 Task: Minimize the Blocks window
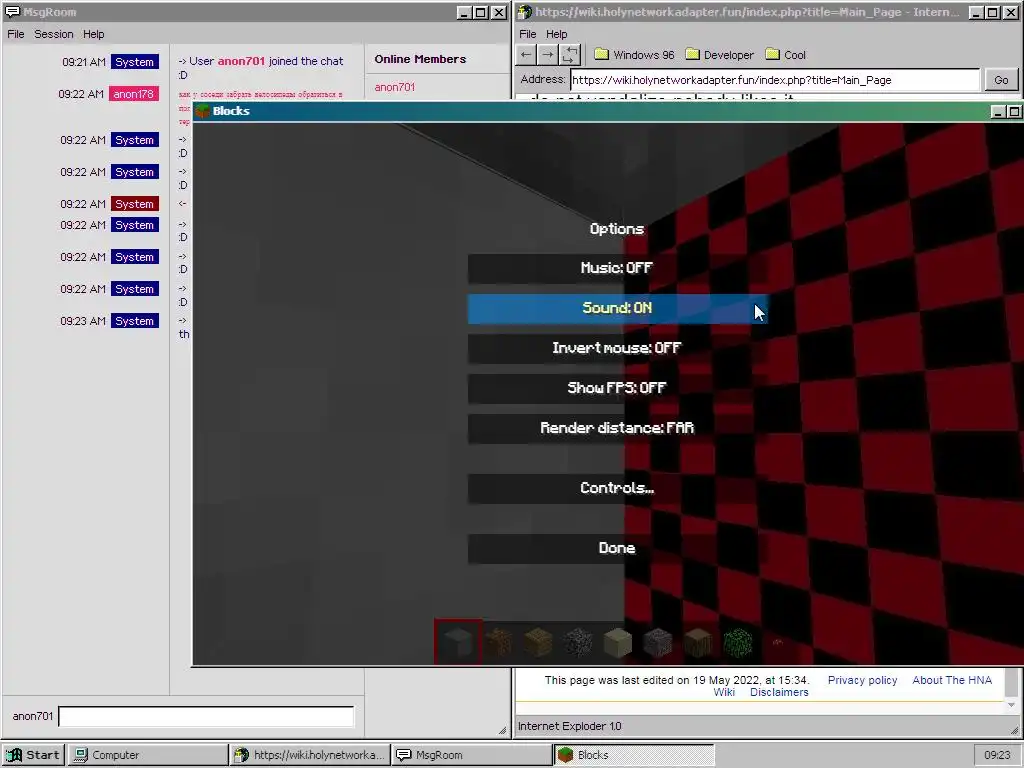coord(997,112)
